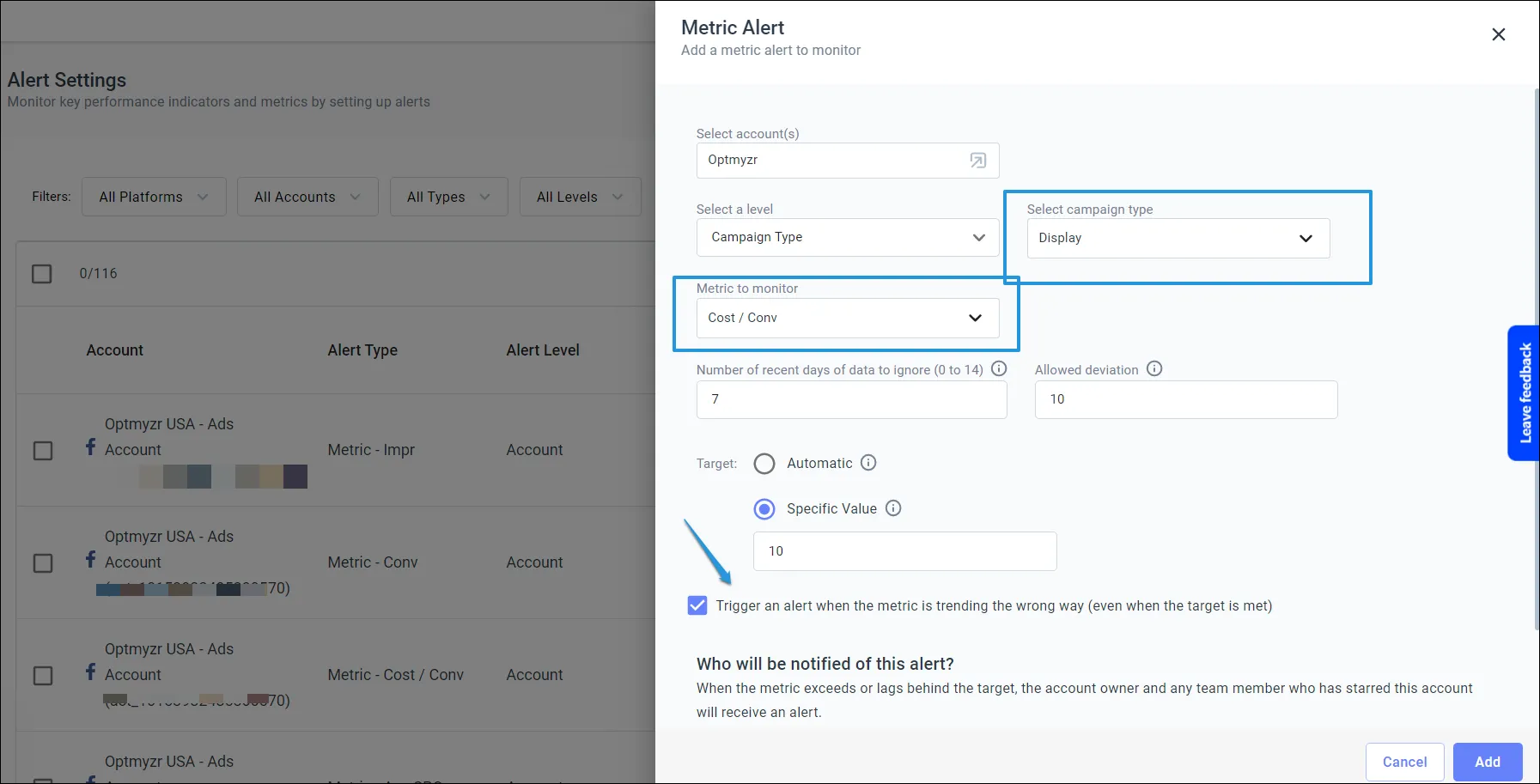Check the Metric - Cost / Conv row checkbox
Screen dimensions: 1540x784
pyautogui.click(x=43, y=676)
